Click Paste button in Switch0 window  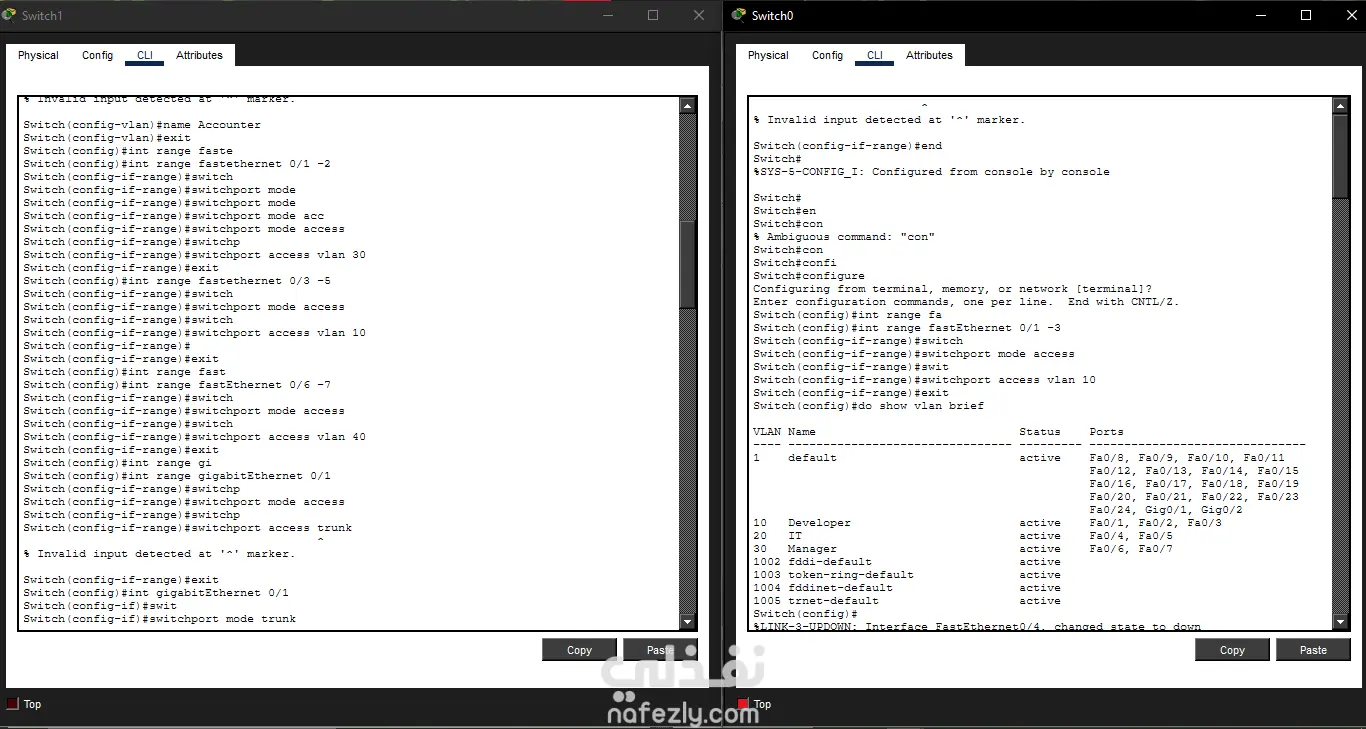1313,650
